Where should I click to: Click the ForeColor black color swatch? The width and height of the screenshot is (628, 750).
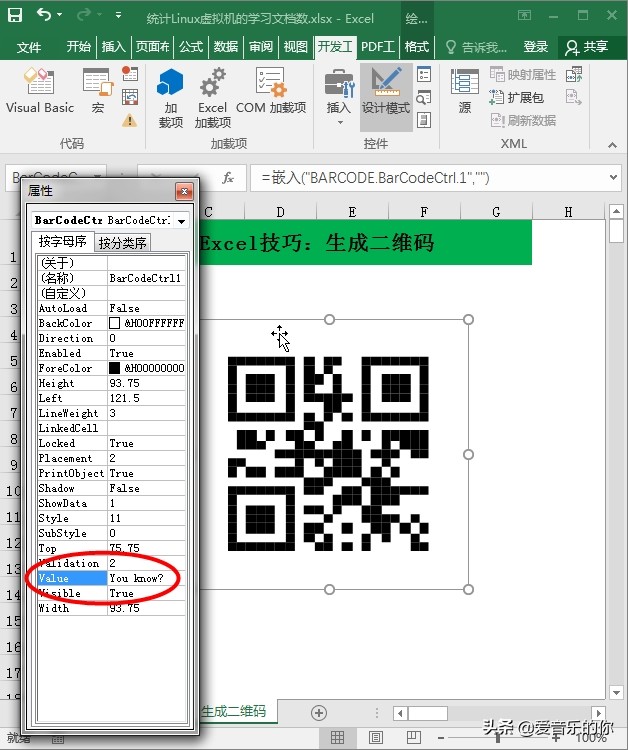coord(114,368)
